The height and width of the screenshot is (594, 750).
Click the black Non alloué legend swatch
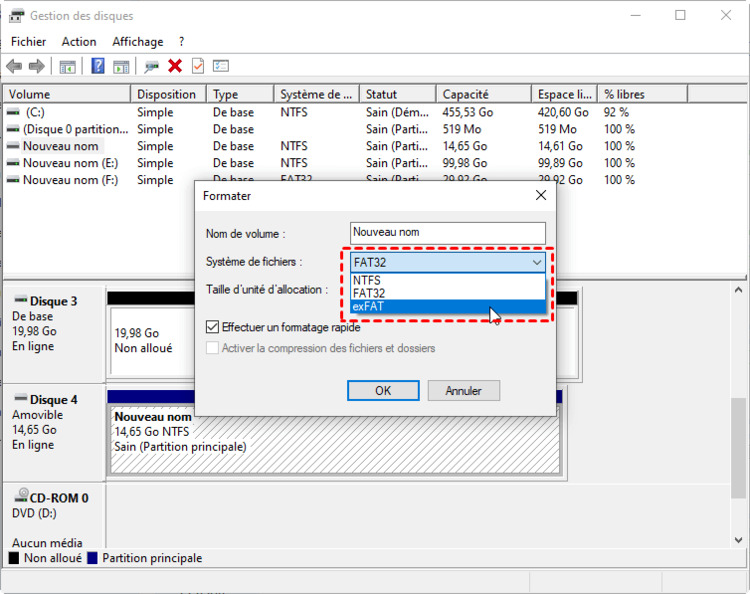click(x=14, y=558)
